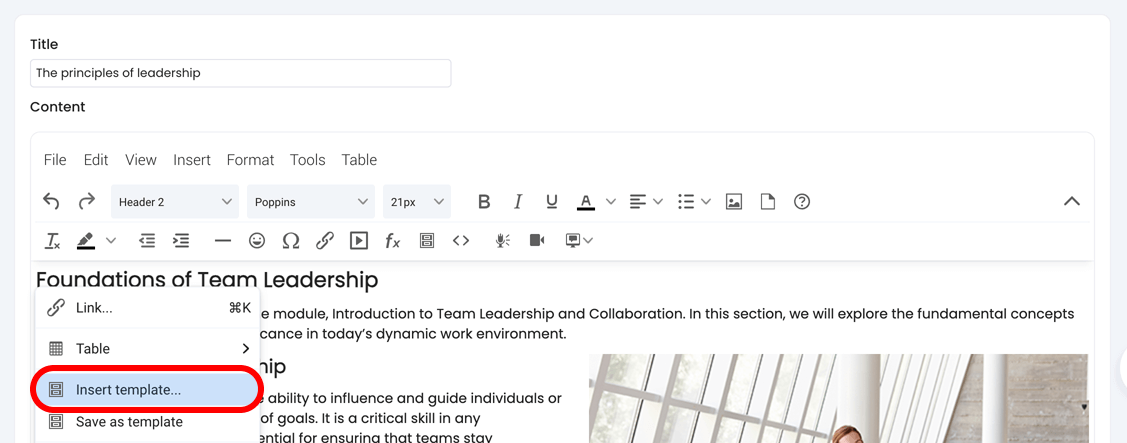Image resolution: width=1127 pixels, height=443 pixels.
Task: Expand the bullet list style arrow
Action: 706,202
